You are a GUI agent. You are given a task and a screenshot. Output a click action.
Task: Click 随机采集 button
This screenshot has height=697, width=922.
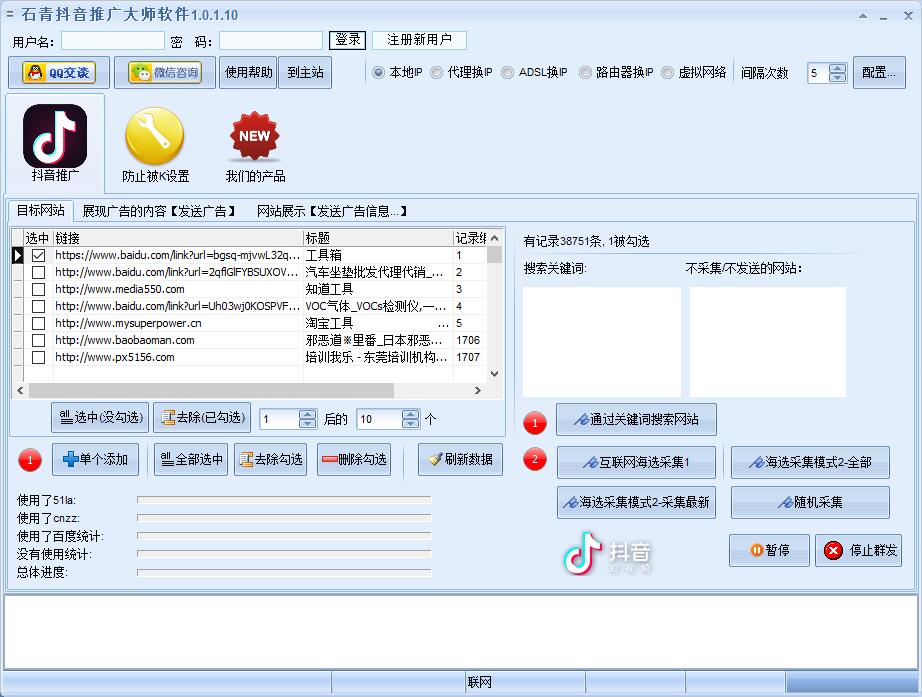pos(810,502)
